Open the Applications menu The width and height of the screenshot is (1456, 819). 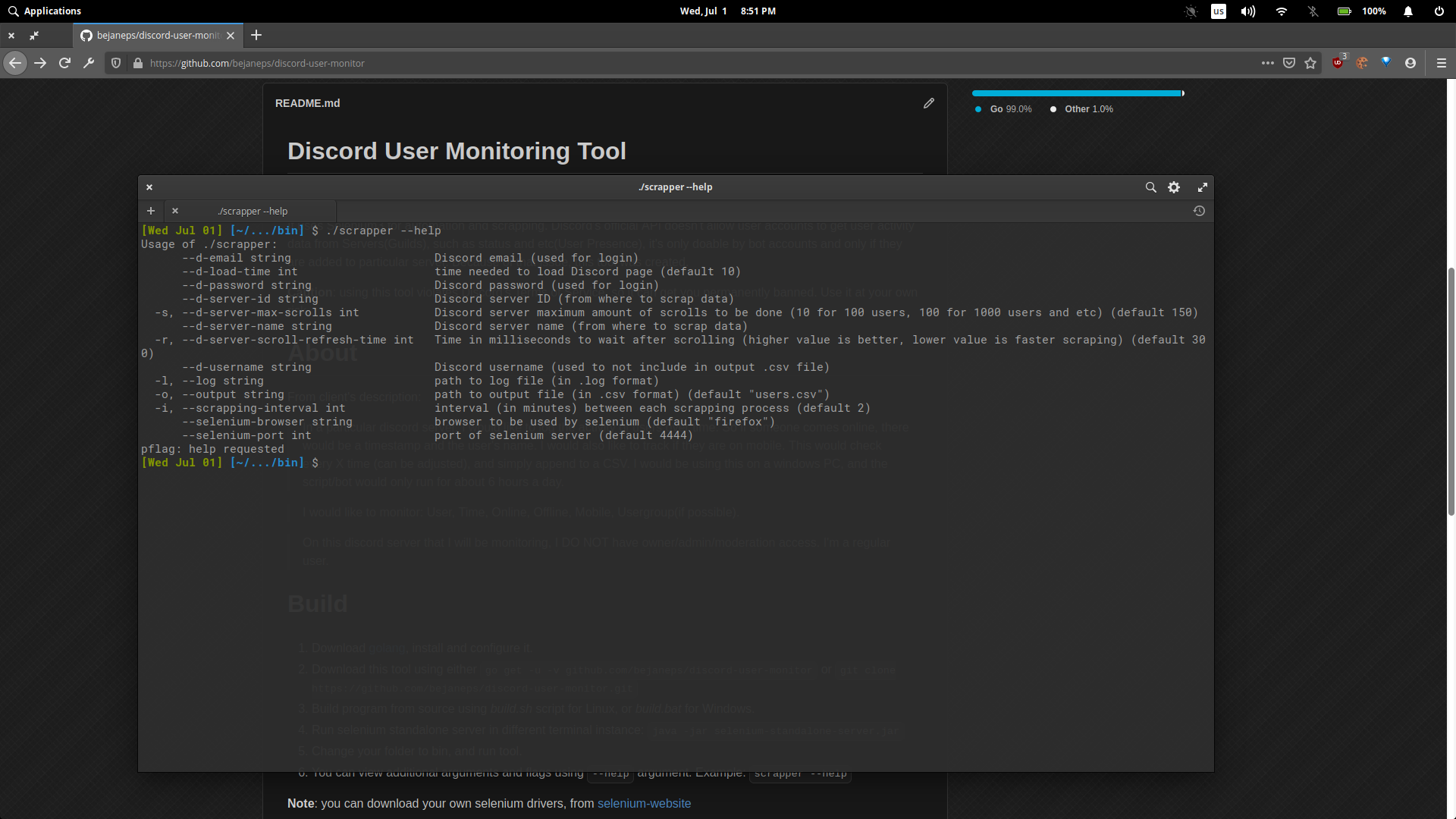pos(44,11)
